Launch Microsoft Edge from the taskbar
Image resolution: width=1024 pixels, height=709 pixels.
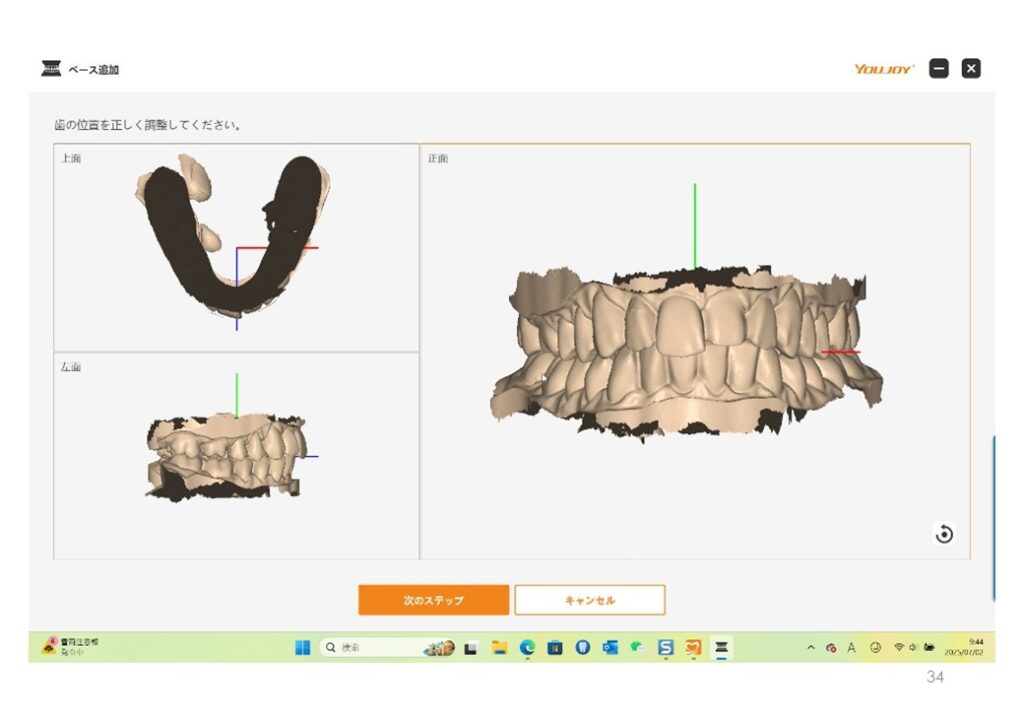(x=527, y=648)
